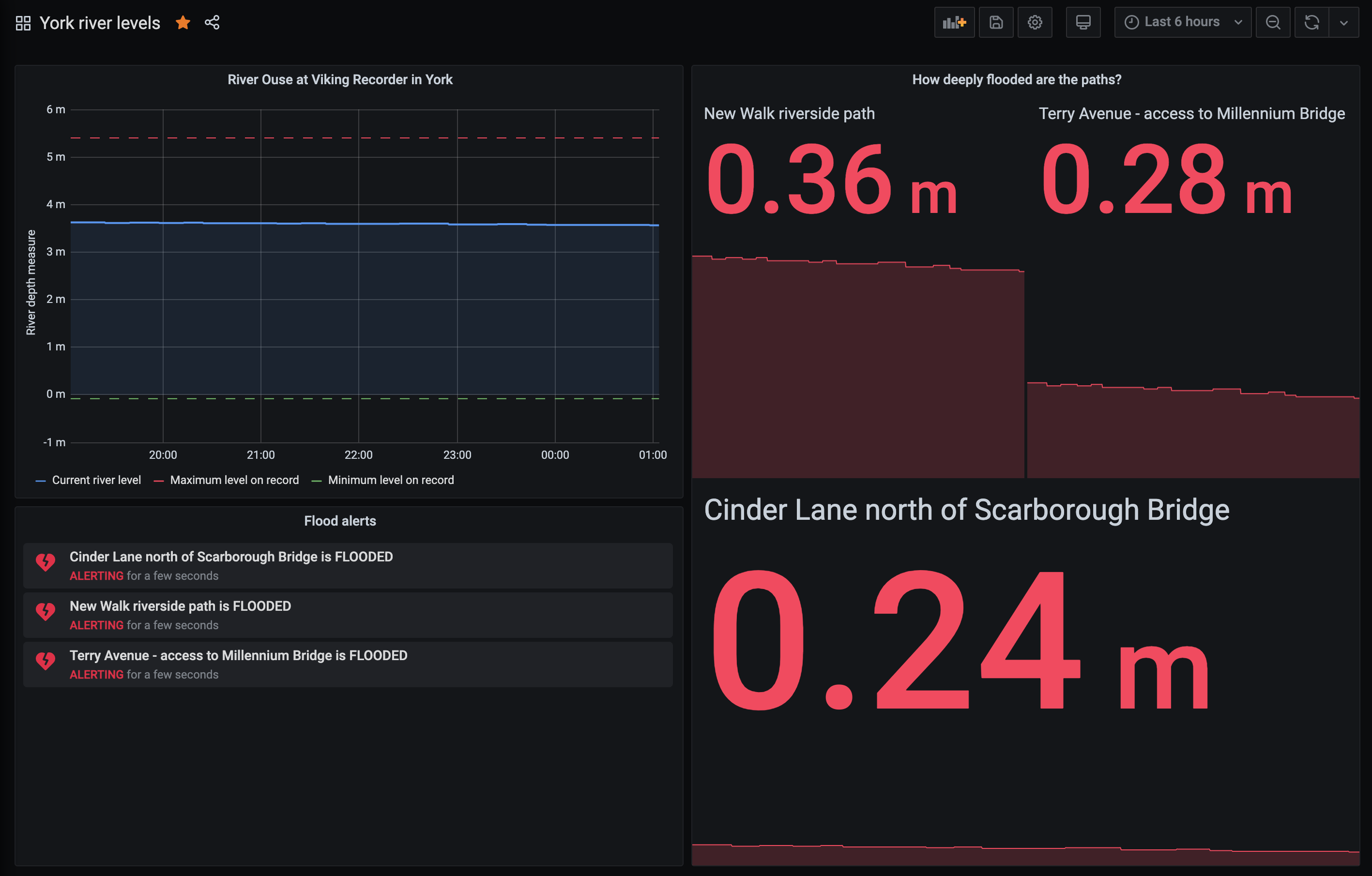Image resolution: width=1372 pixels, height=876 pixels.
Task: Zoom out the time range
Action: (1273, 22)
